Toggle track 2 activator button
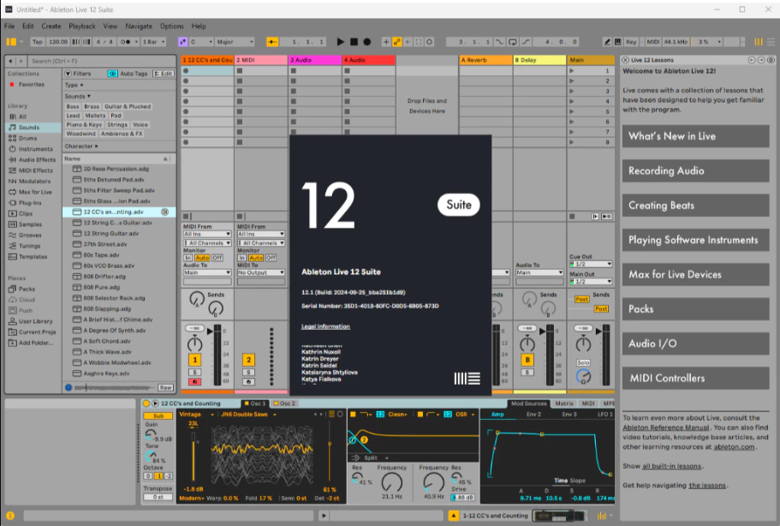The width and height of the screenshot is (780, 526). (x=248, y=360)
